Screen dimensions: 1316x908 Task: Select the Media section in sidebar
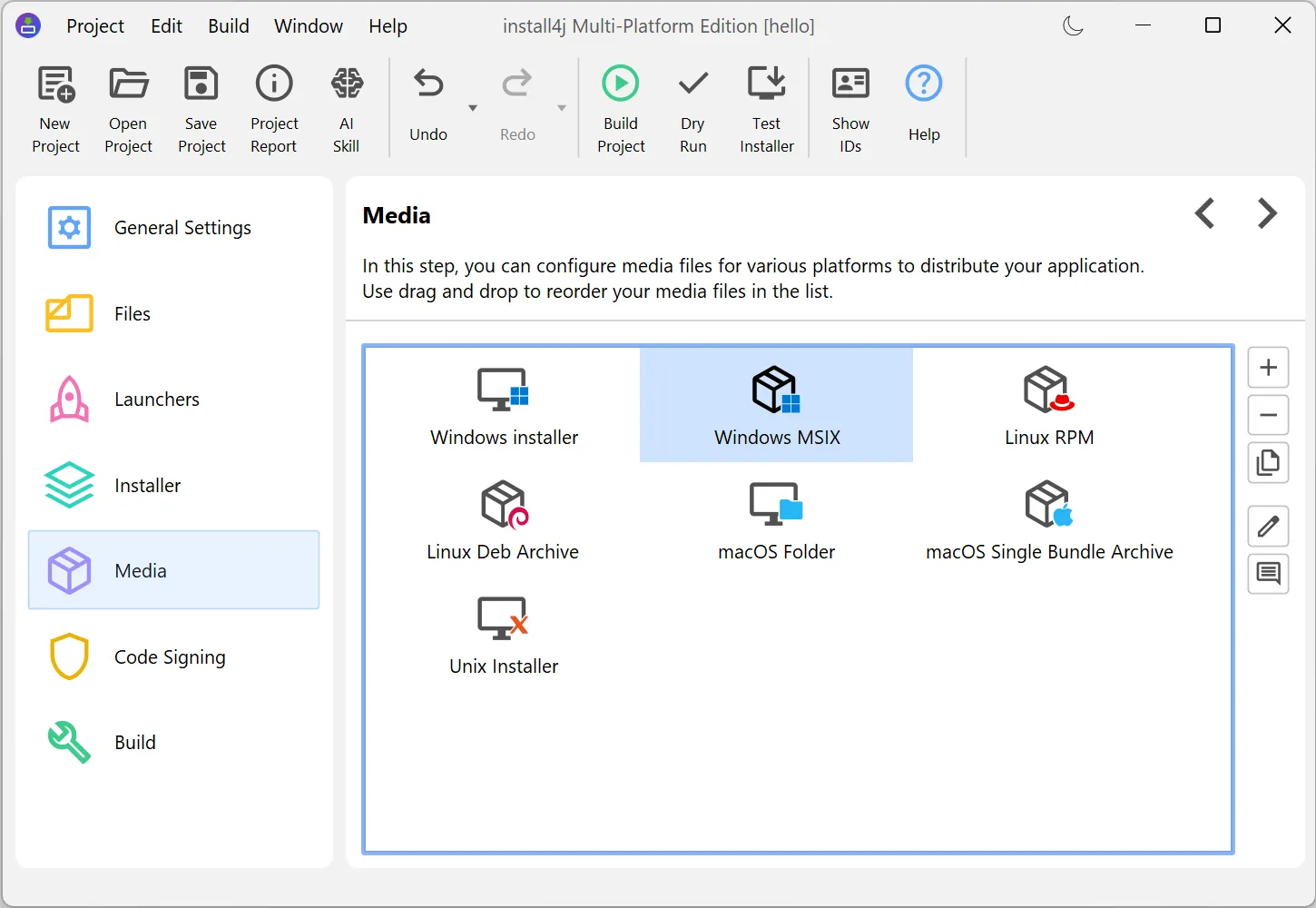(174, 570)
